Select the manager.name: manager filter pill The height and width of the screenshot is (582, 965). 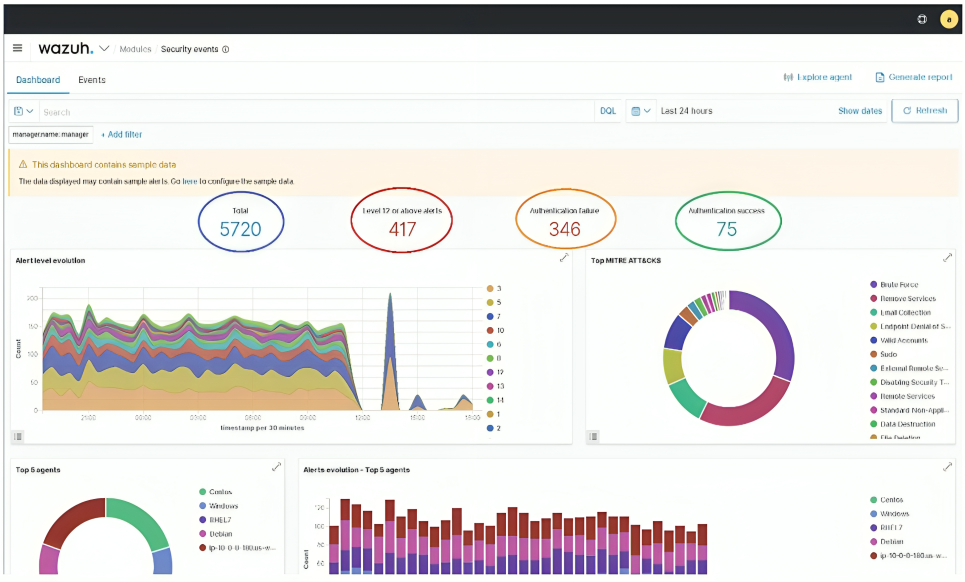click(50, 134)
